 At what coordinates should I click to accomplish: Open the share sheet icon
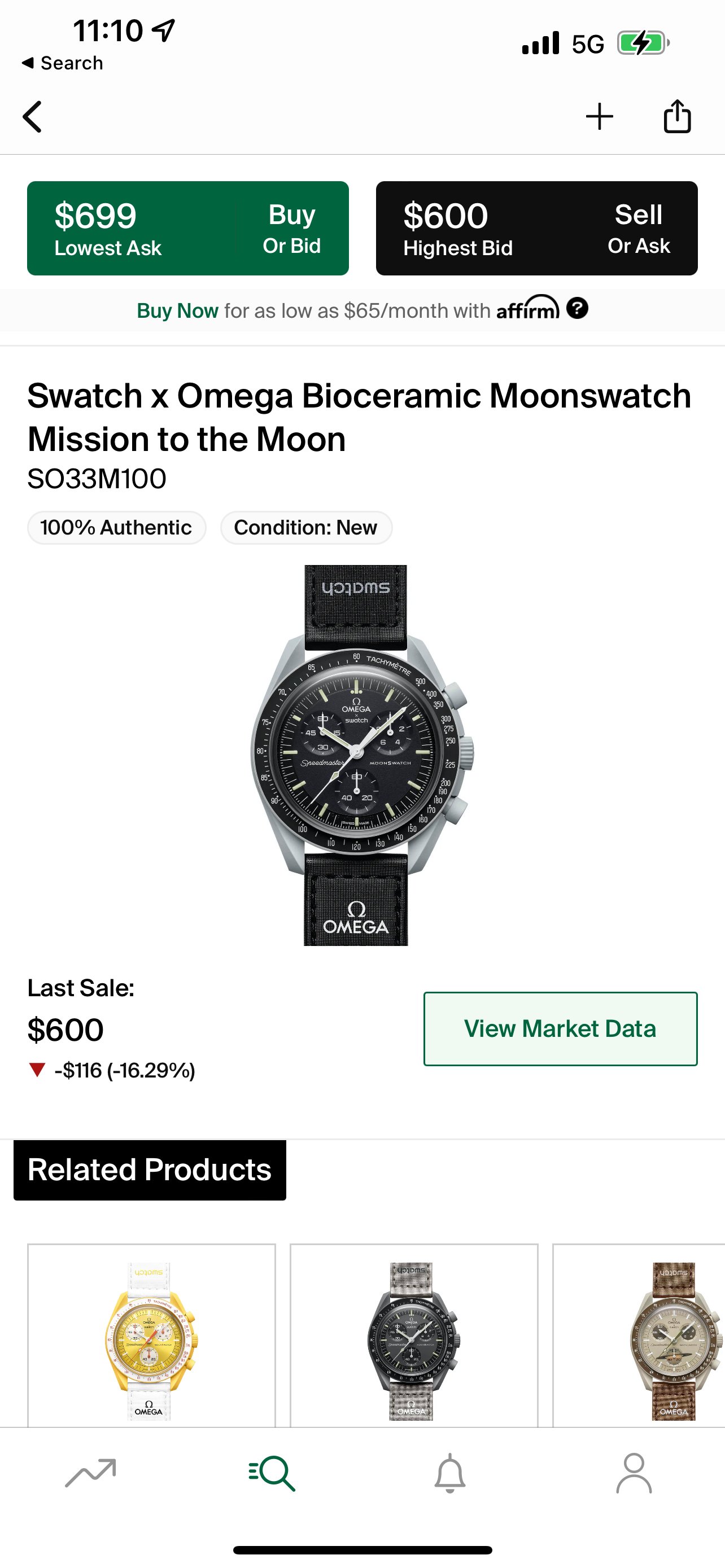click(x=677, y=116)
